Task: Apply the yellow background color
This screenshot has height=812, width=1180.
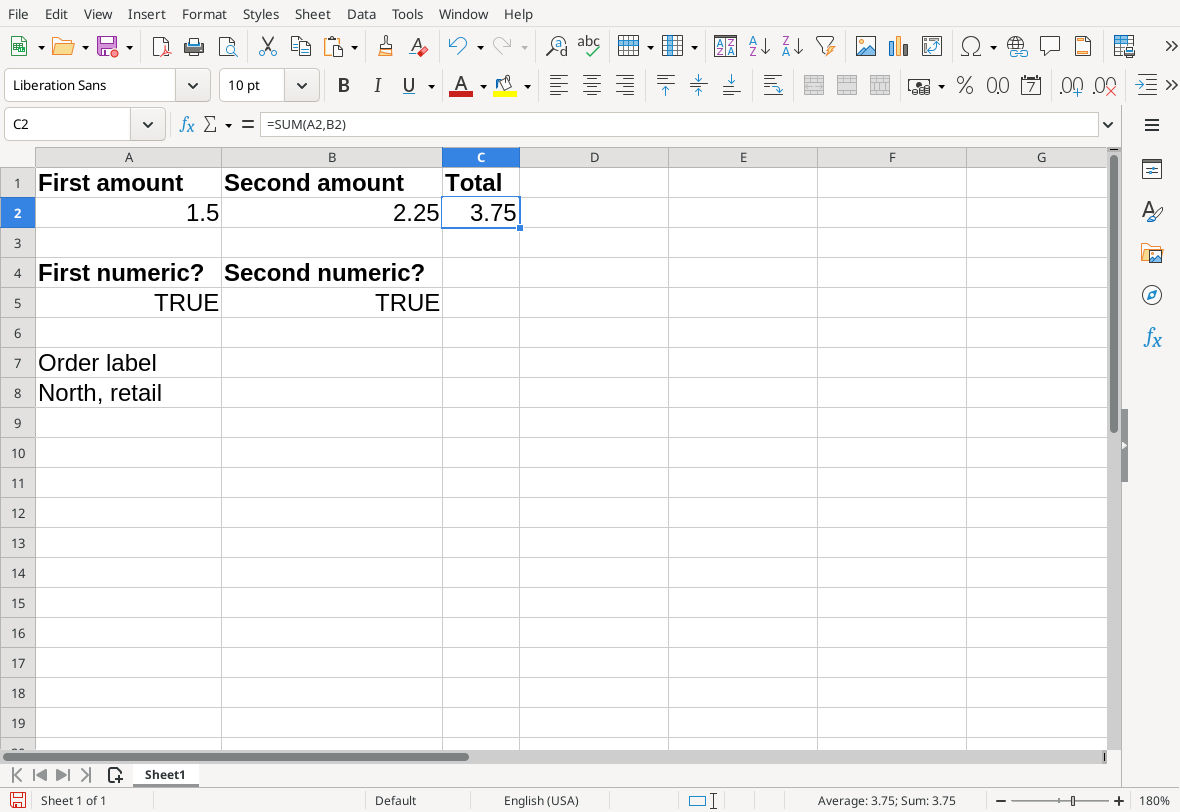Action: click(x=505, y=86)
